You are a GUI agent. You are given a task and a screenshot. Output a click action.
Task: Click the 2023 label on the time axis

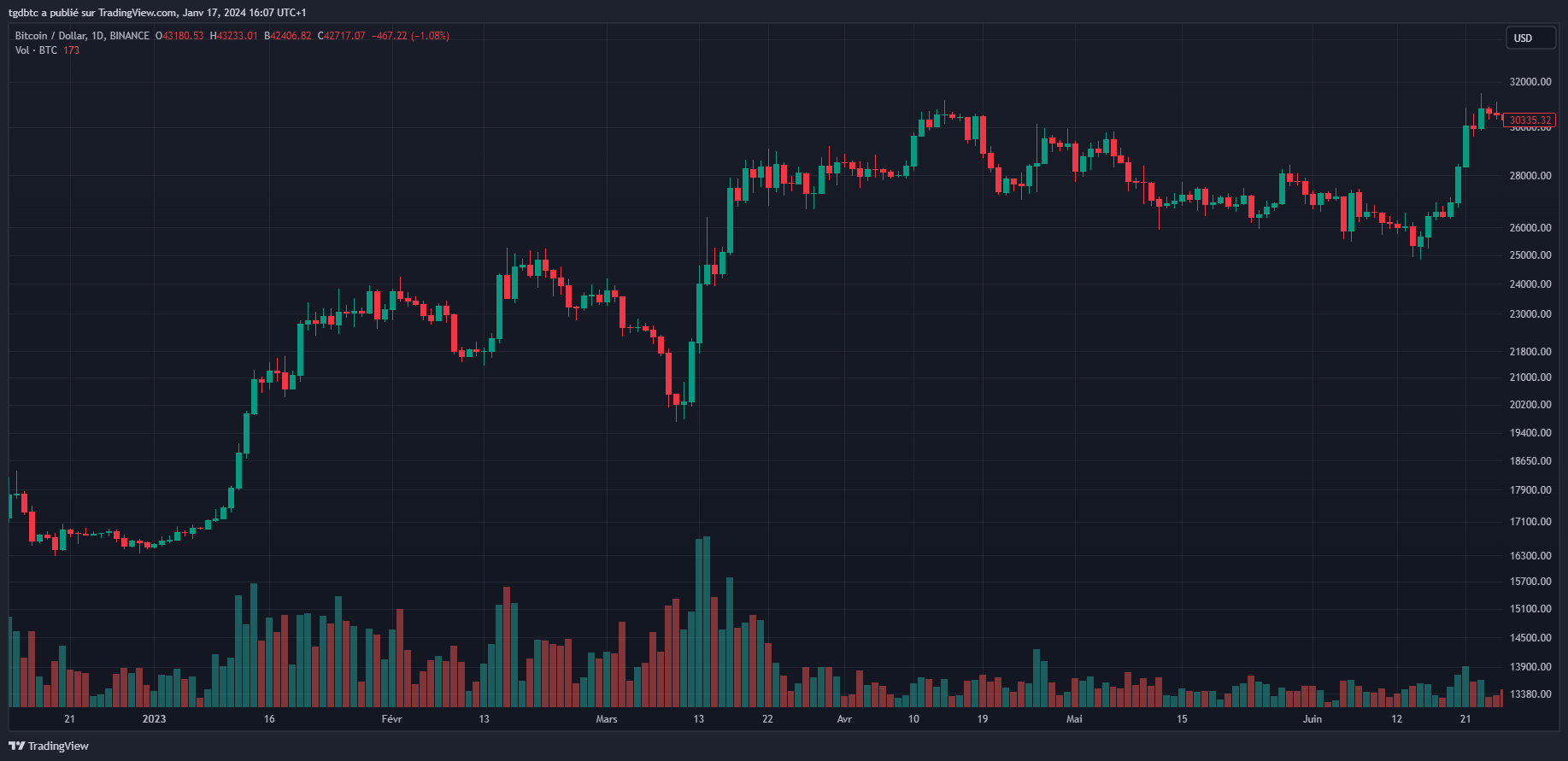154,719
